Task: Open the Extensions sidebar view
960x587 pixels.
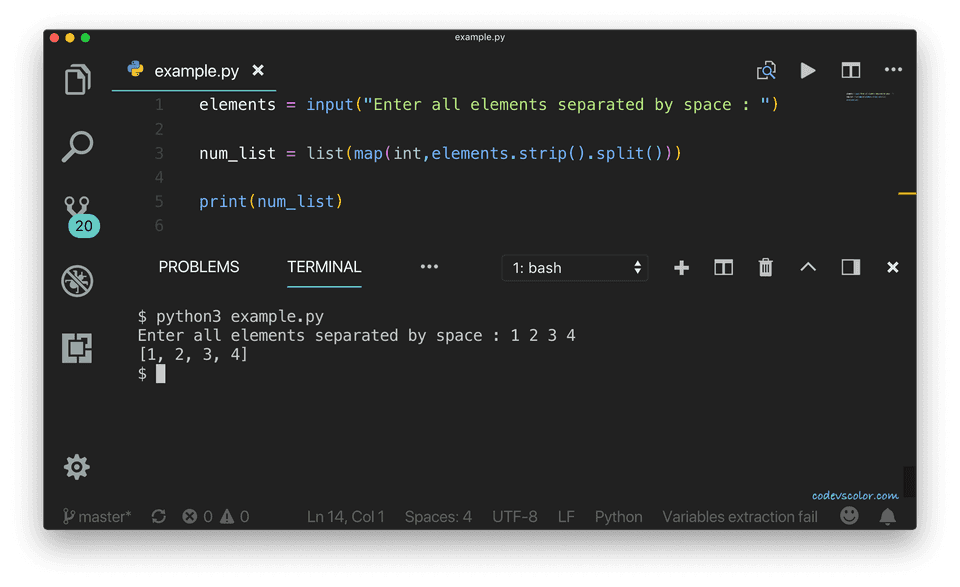Action: point(77,347)
